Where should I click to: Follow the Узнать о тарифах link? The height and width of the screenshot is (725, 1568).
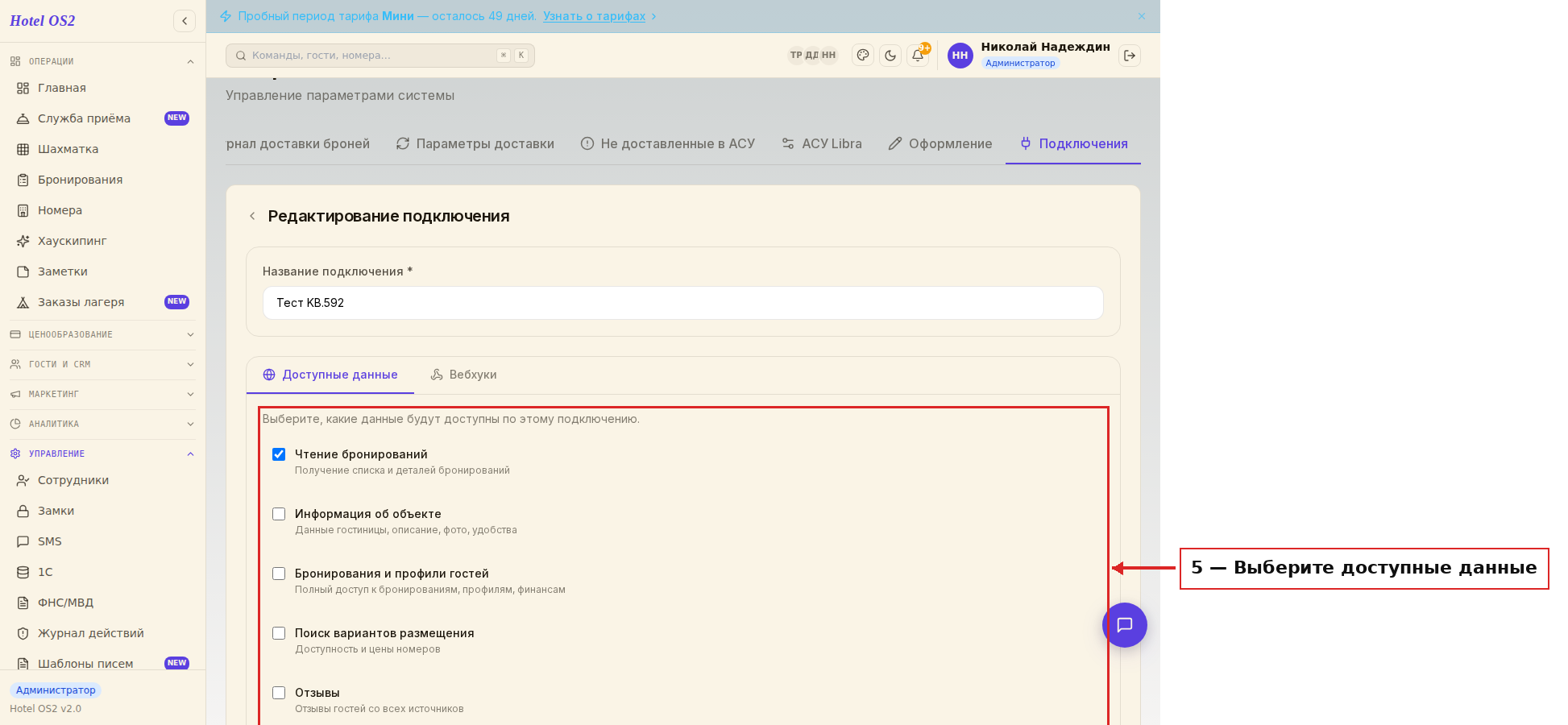594,16
